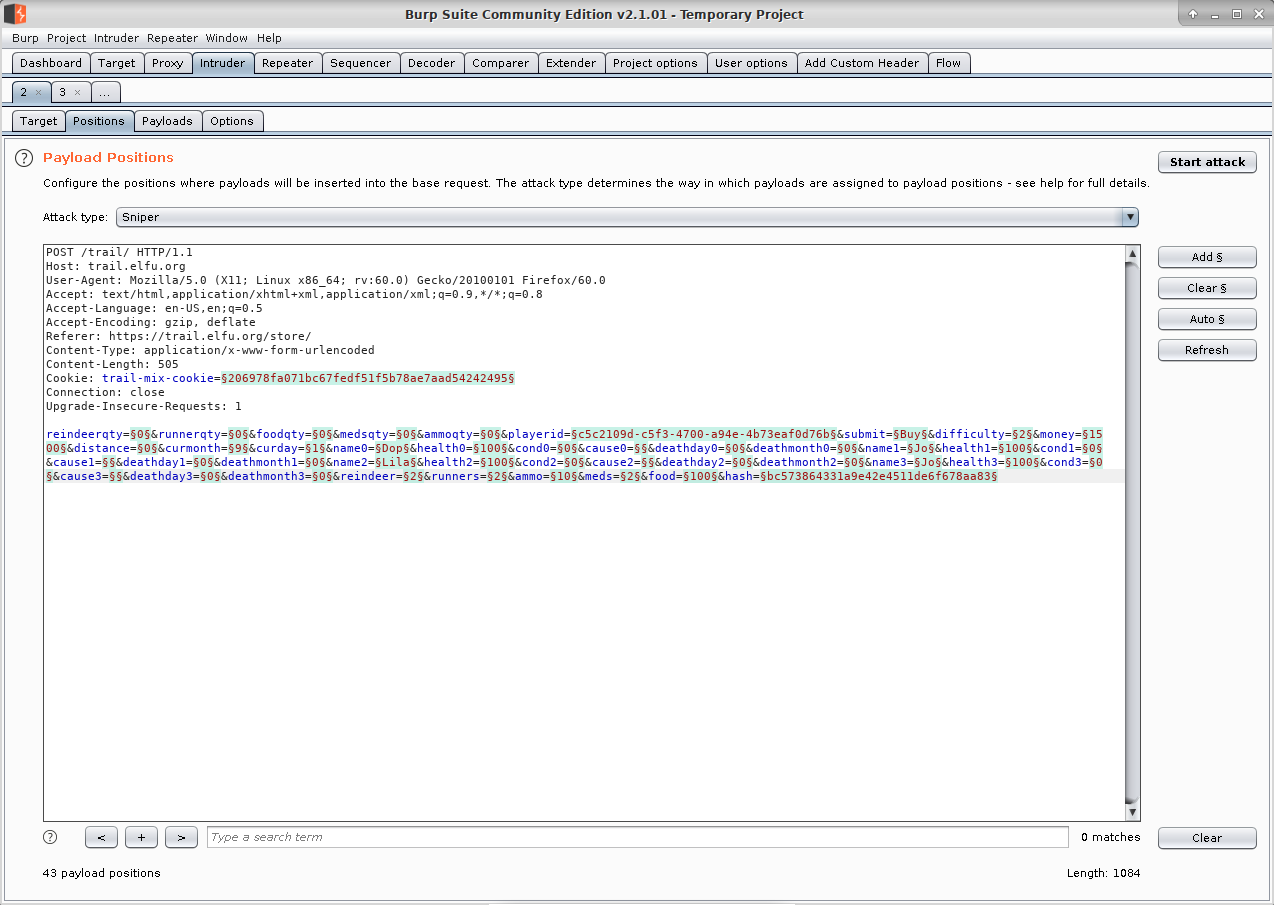Screen dimensions: 1274x905
Task: Close Intruder attack tab 2 with its x
Action: coord(38,92)
